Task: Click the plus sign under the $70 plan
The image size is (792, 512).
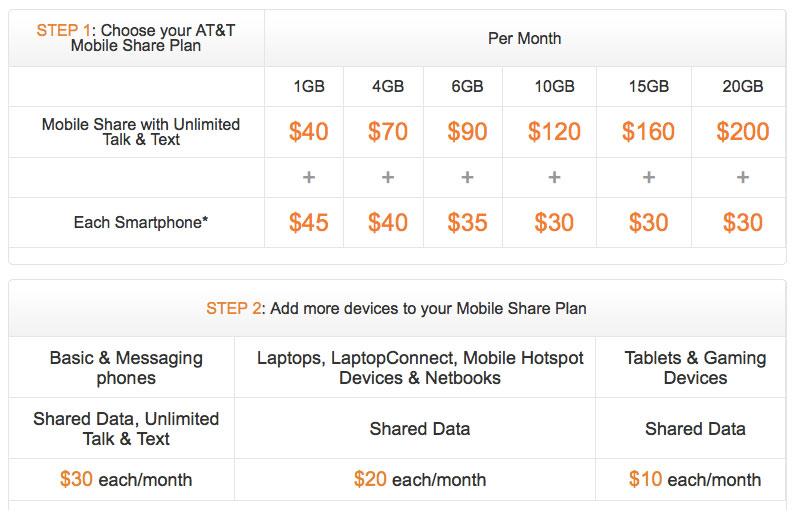Action: coord(388,177)
